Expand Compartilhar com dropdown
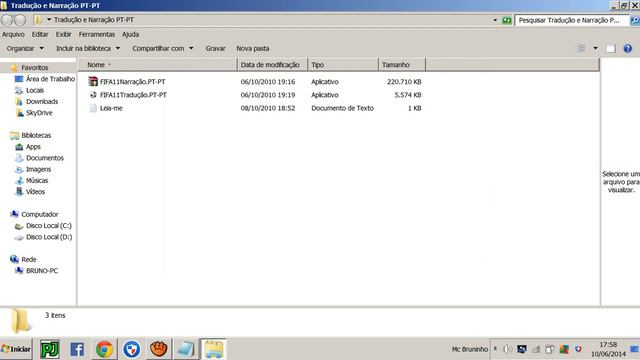The height and width of the screenshot is (360, 640). (162, 49)
